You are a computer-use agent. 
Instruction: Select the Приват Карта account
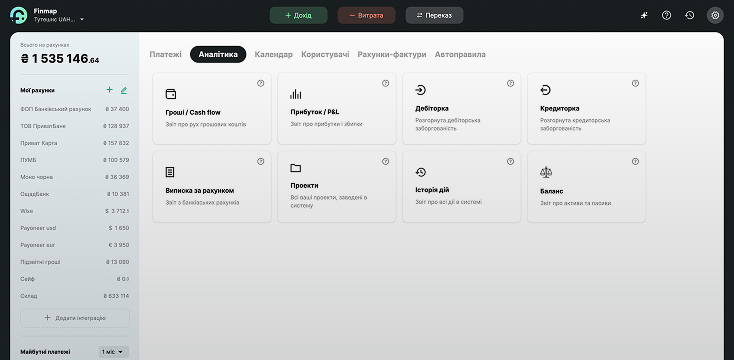pos(75,143)
